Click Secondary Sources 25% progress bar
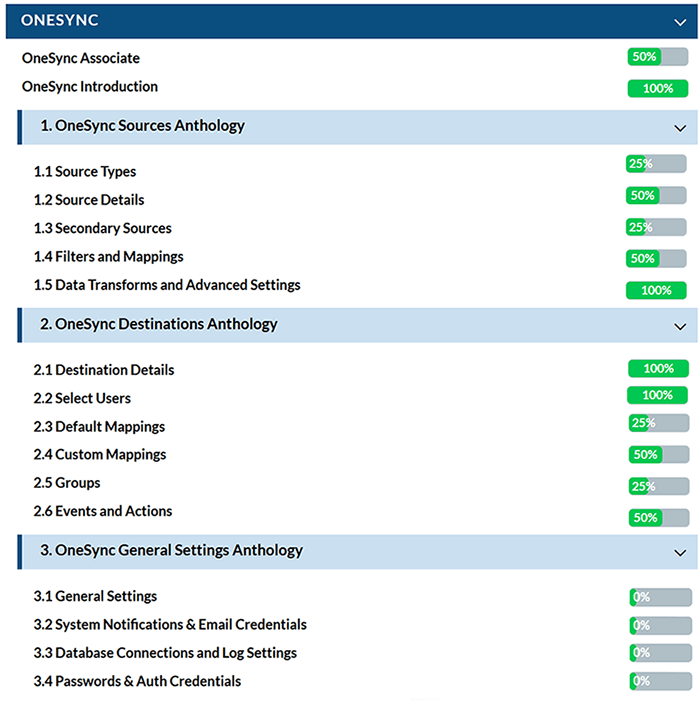The height and width of the screenshot is (707, 700). pyautogui.click(x=656, y=227)
